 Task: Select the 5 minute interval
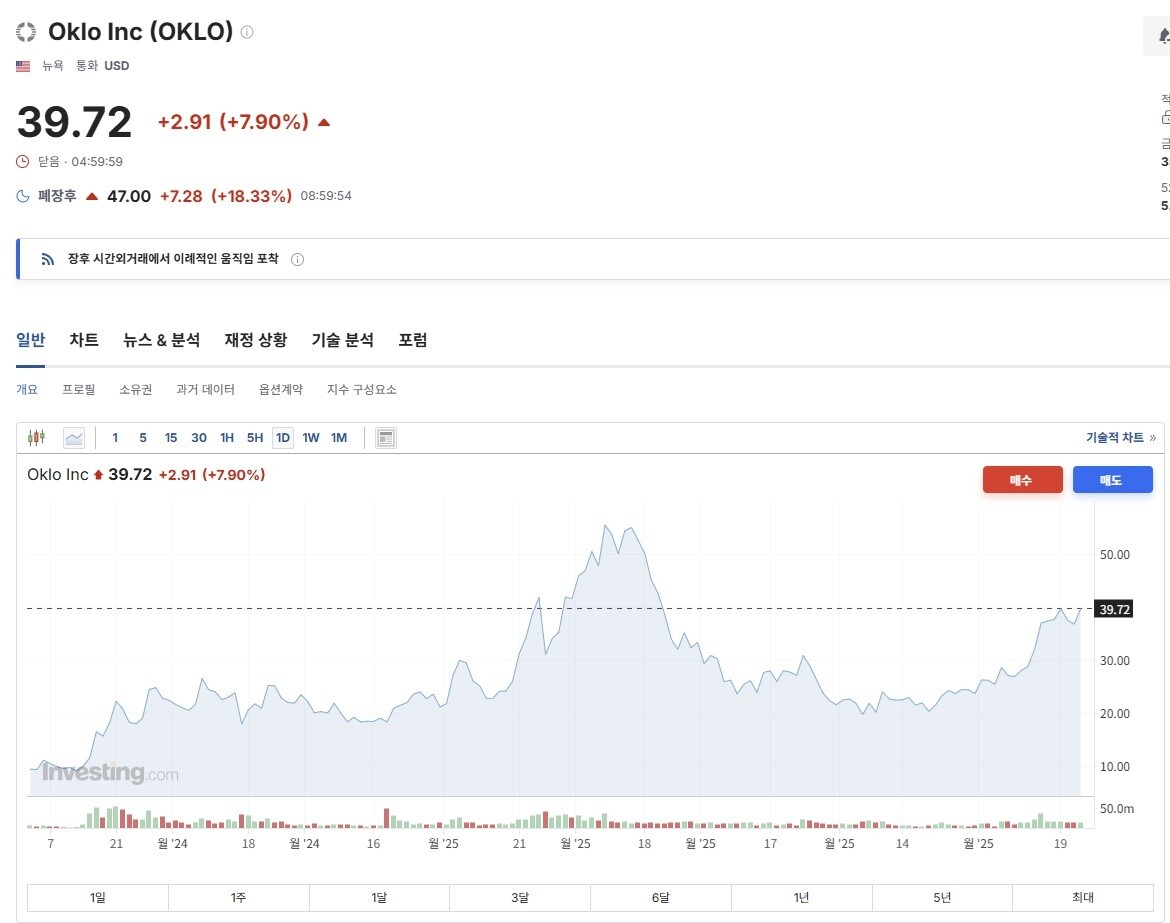click(143, 438)
